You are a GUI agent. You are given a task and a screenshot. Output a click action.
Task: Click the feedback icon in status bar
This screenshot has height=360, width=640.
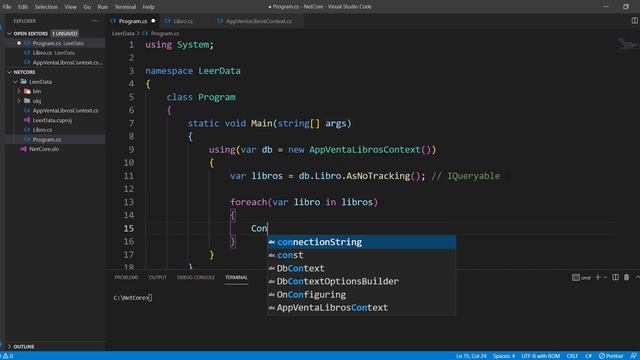(x=633, y=356)
